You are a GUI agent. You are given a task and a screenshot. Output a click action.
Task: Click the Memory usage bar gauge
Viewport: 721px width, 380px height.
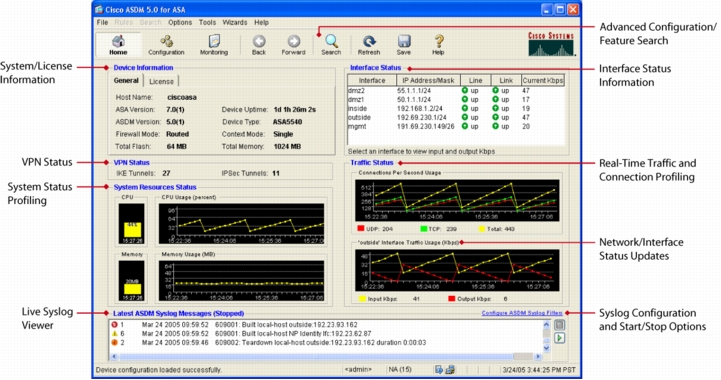(132, 281)
